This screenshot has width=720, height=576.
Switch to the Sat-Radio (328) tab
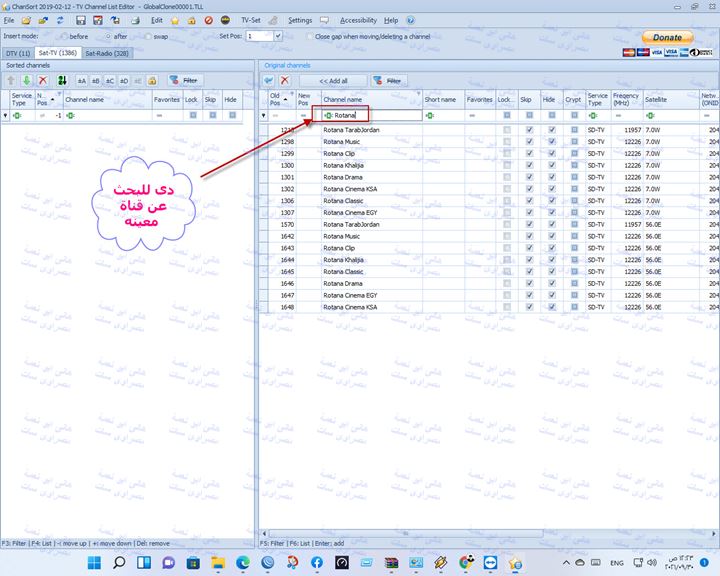(x=107, y=53)
